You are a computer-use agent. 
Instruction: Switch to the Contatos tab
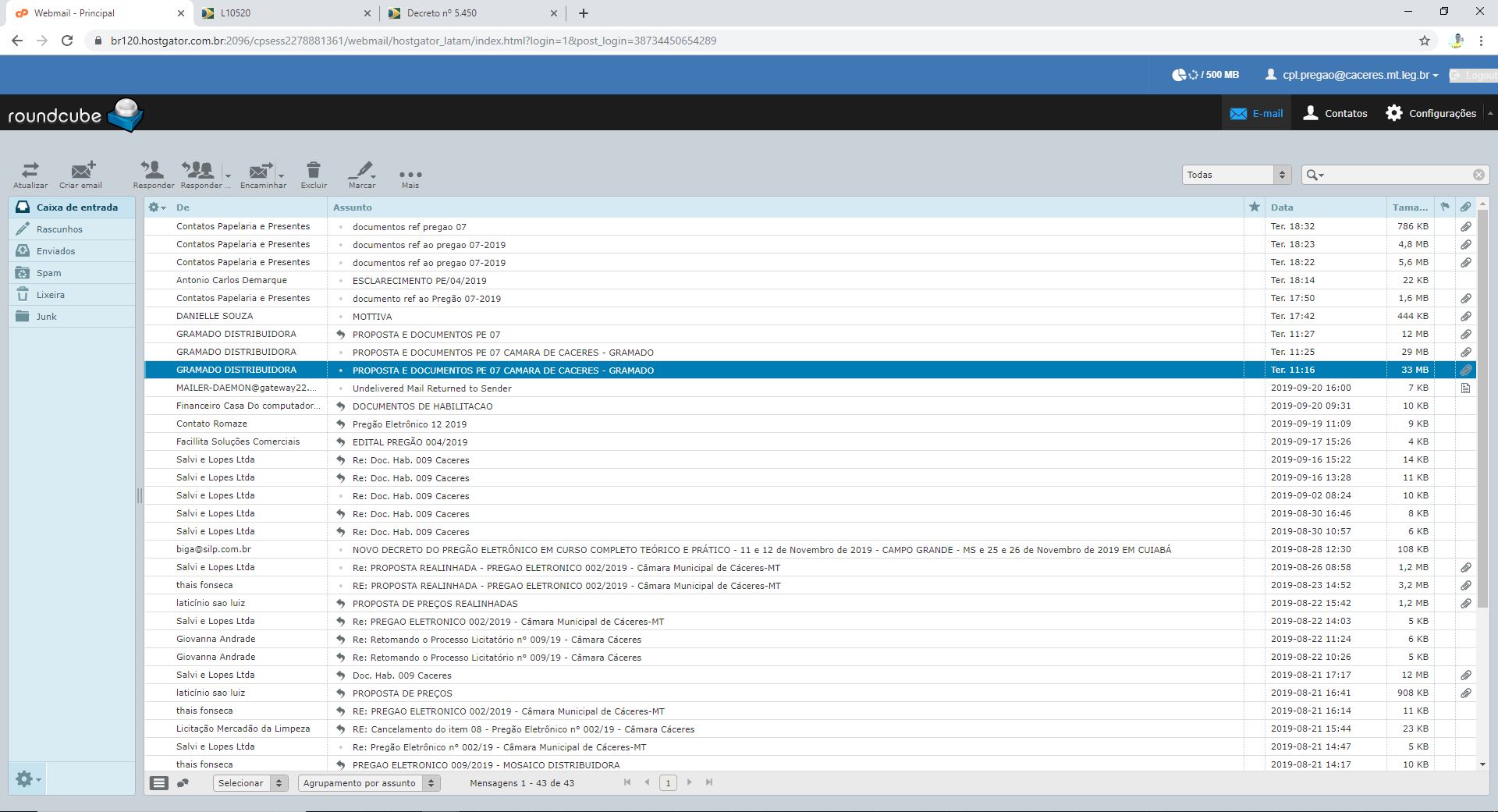(1336, 113)
